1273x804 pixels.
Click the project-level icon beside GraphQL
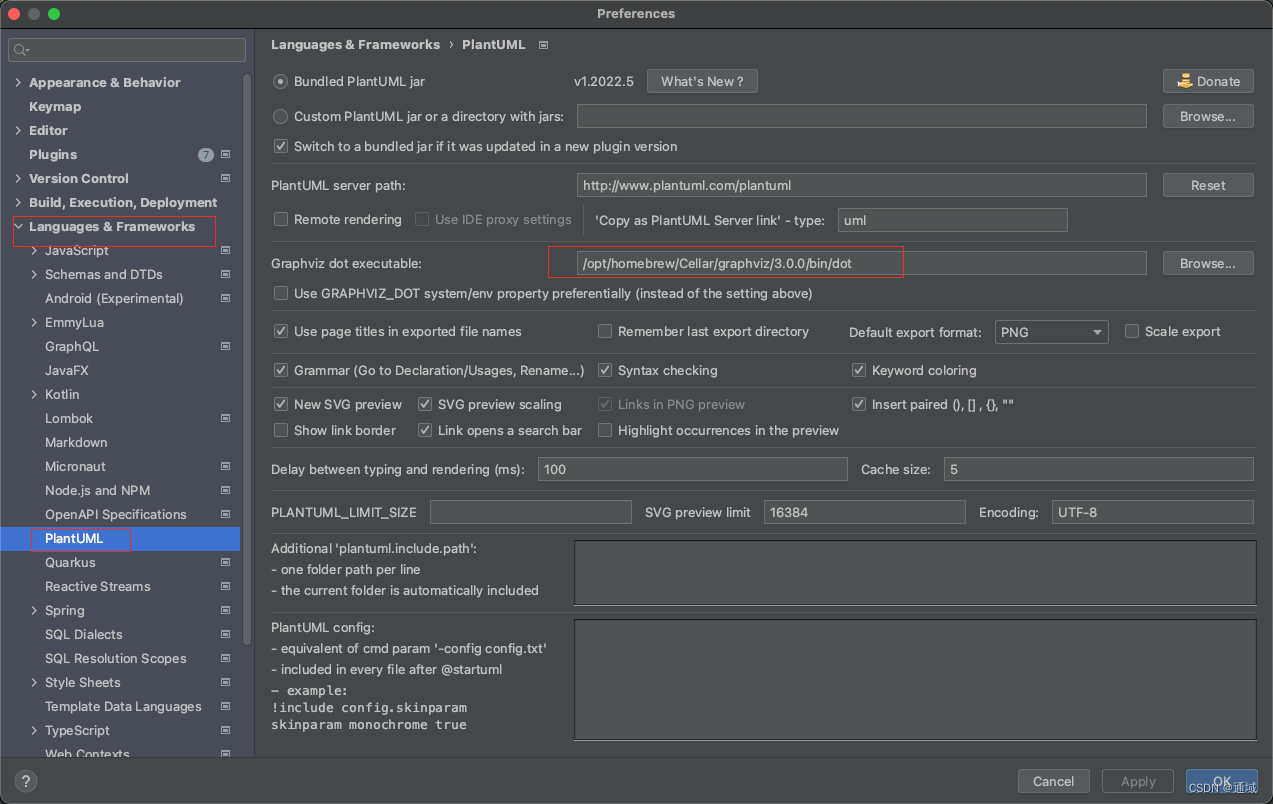tap(225, 346)
